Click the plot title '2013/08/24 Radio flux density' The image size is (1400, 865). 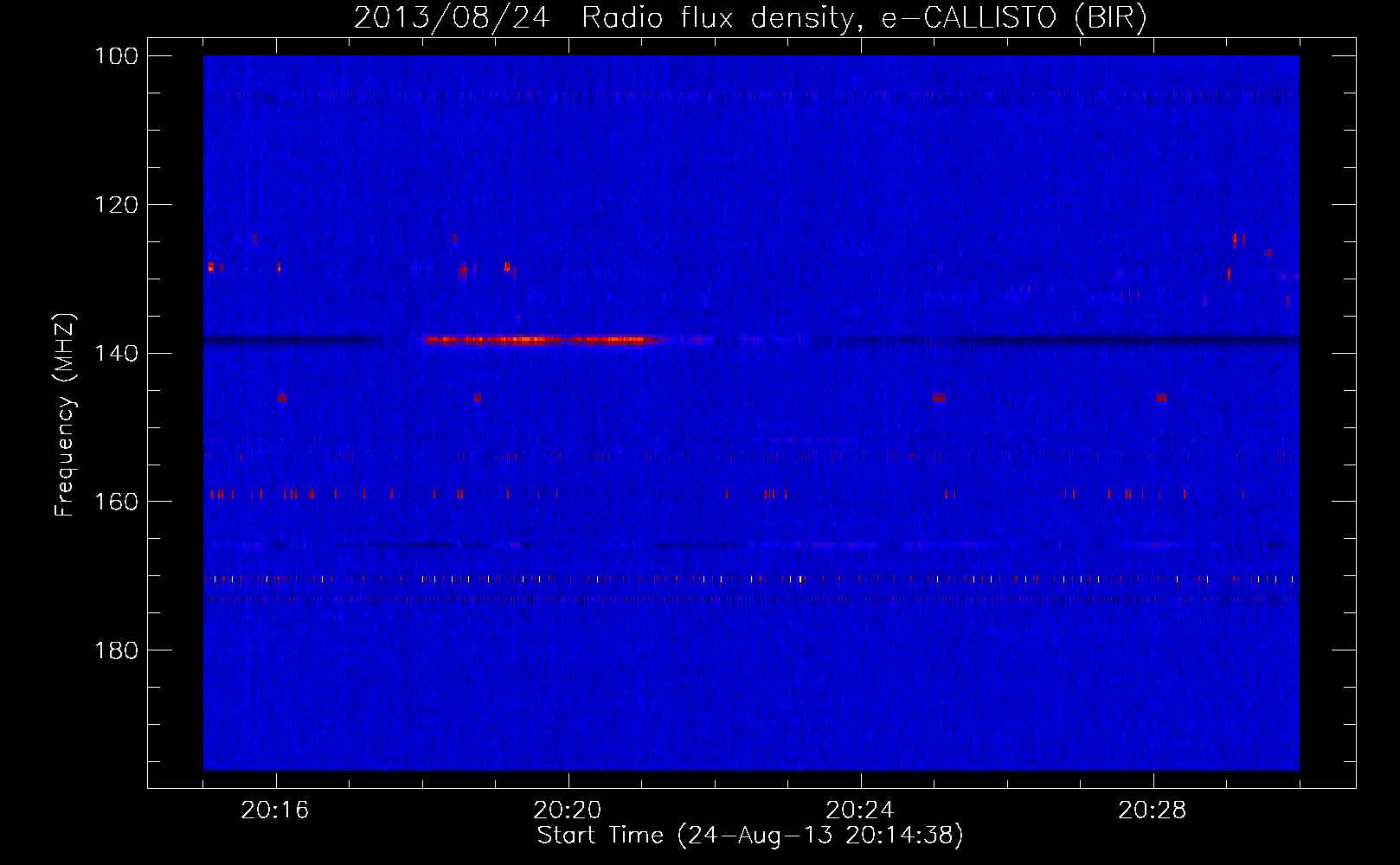tap(750, 18)
